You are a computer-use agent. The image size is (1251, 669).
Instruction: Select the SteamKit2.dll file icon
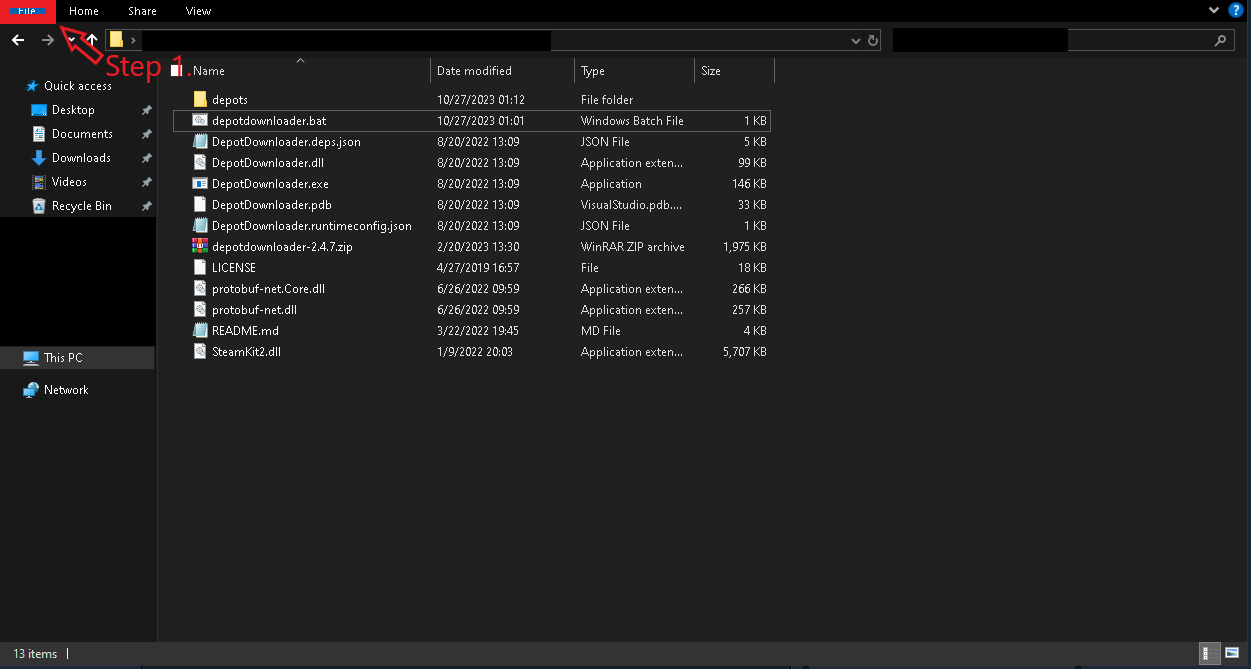click(x=200, y=352)
